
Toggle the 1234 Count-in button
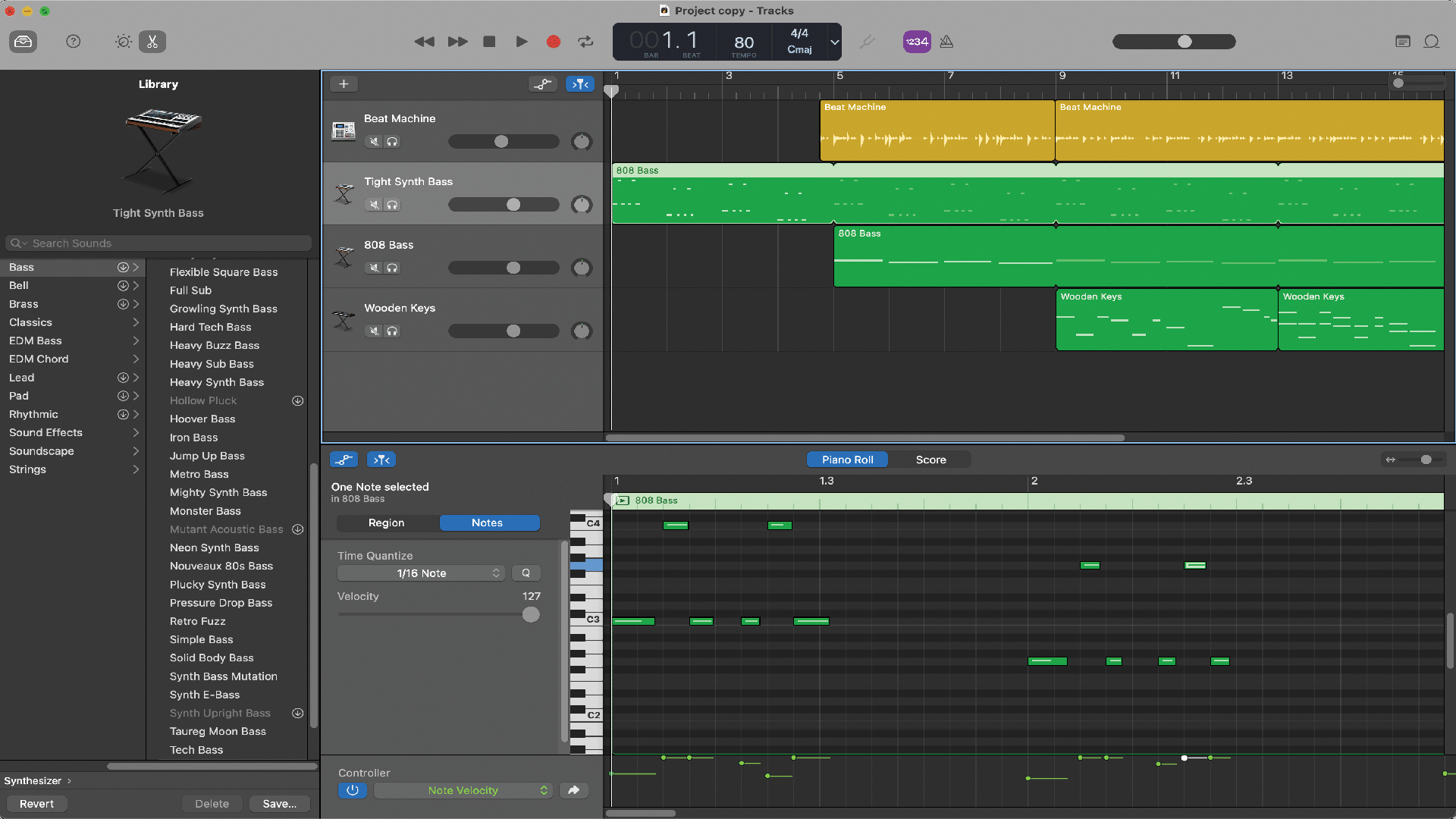pos(917,42)
